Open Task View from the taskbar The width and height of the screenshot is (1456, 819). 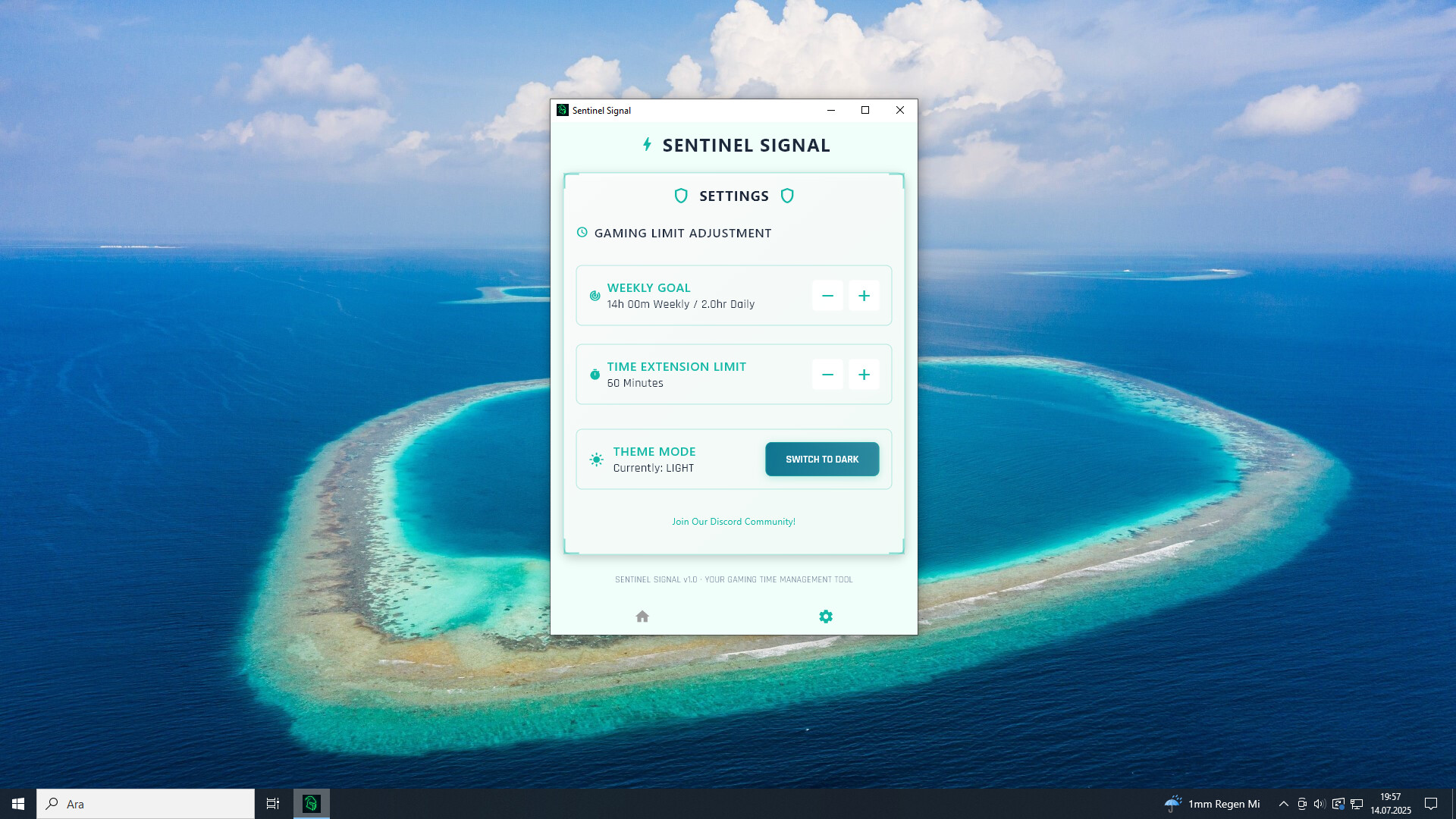(273, 804)
